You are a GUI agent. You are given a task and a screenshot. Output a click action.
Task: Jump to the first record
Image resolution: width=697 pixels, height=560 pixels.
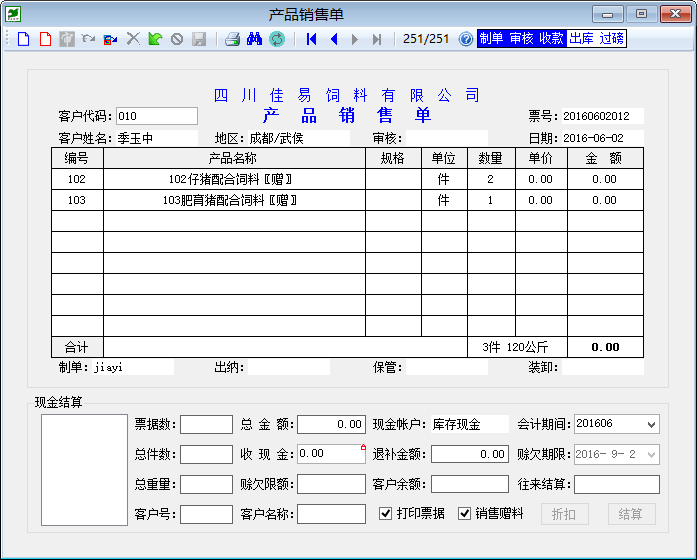(311, 39)
